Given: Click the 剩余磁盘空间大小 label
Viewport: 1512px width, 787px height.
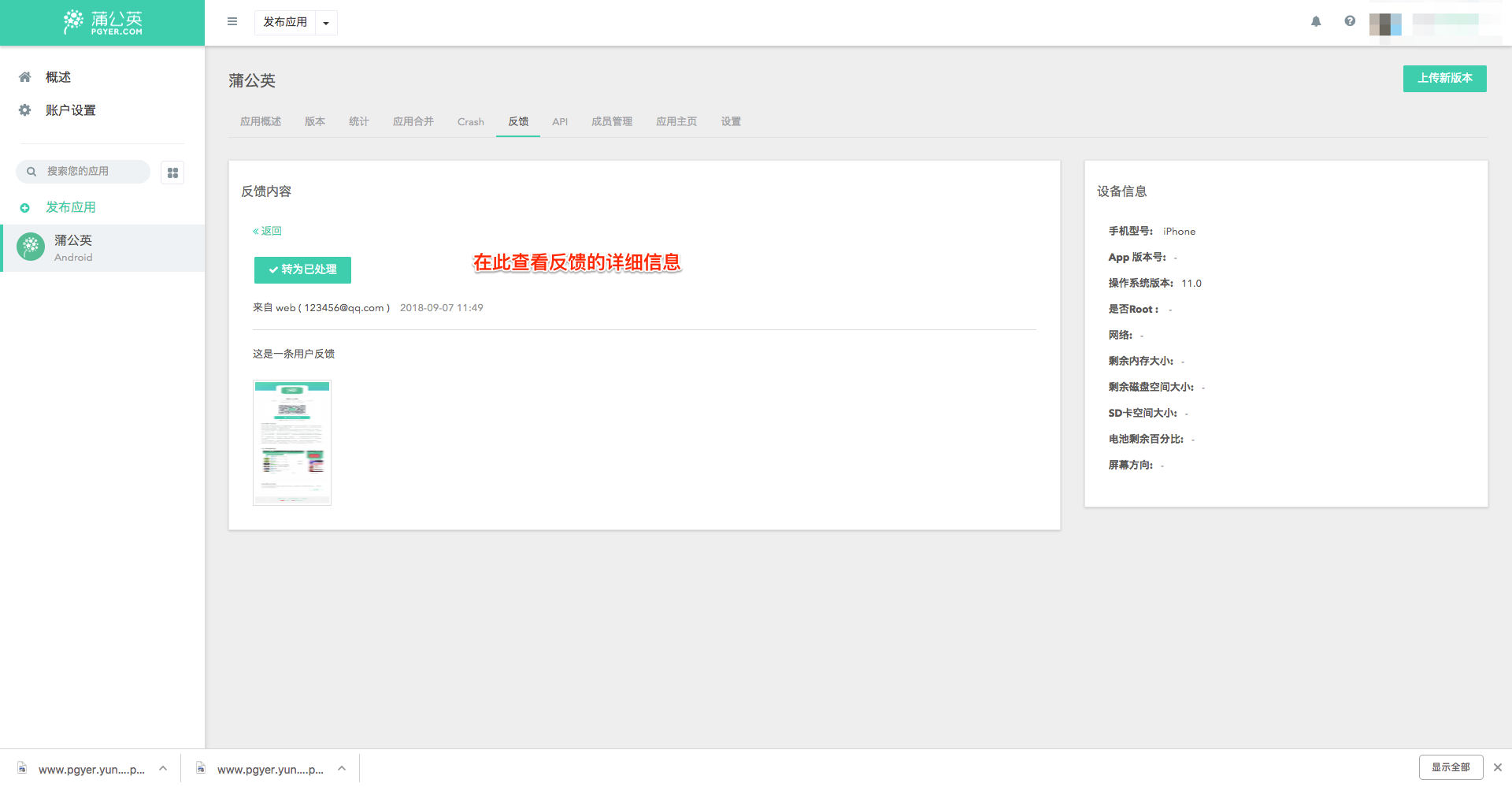Looking at the screenshot, I should coord(1151,388).
